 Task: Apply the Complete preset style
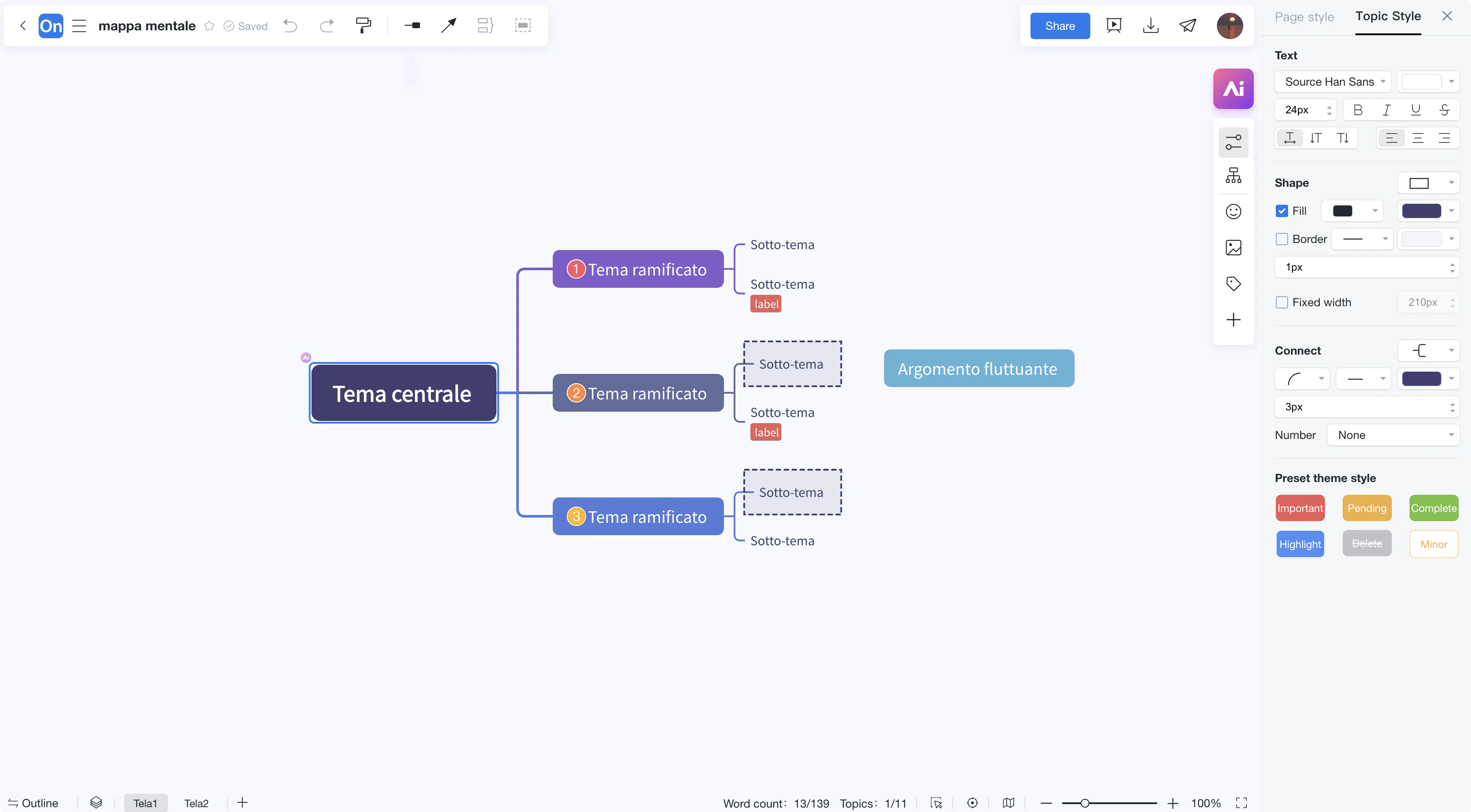[1433, 508]
